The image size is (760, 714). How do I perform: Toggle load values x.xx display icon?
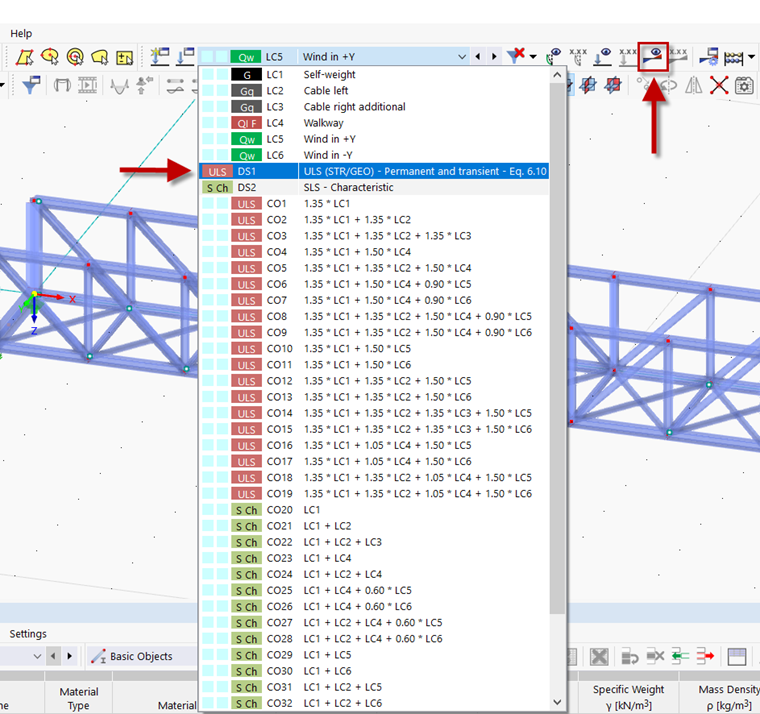pos(628,56)
